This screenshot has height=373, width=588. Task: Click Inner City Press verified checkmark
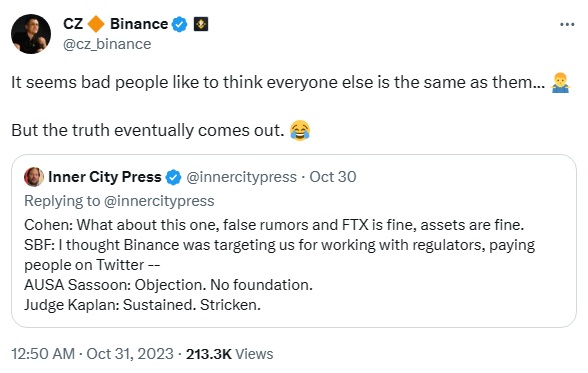(x=173, y=177)
